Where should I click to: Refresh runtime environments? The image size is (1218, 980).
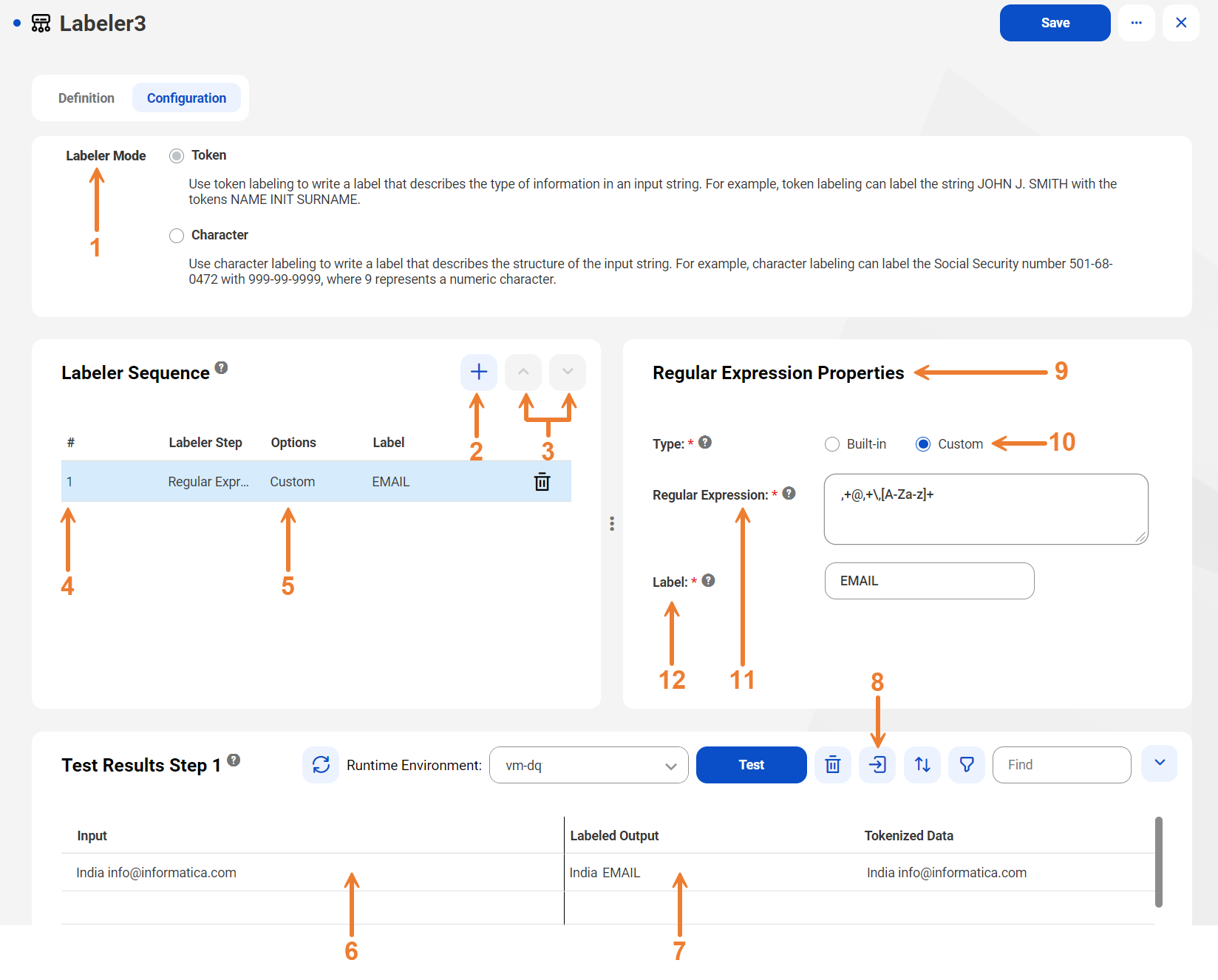(x=321, y=765)
